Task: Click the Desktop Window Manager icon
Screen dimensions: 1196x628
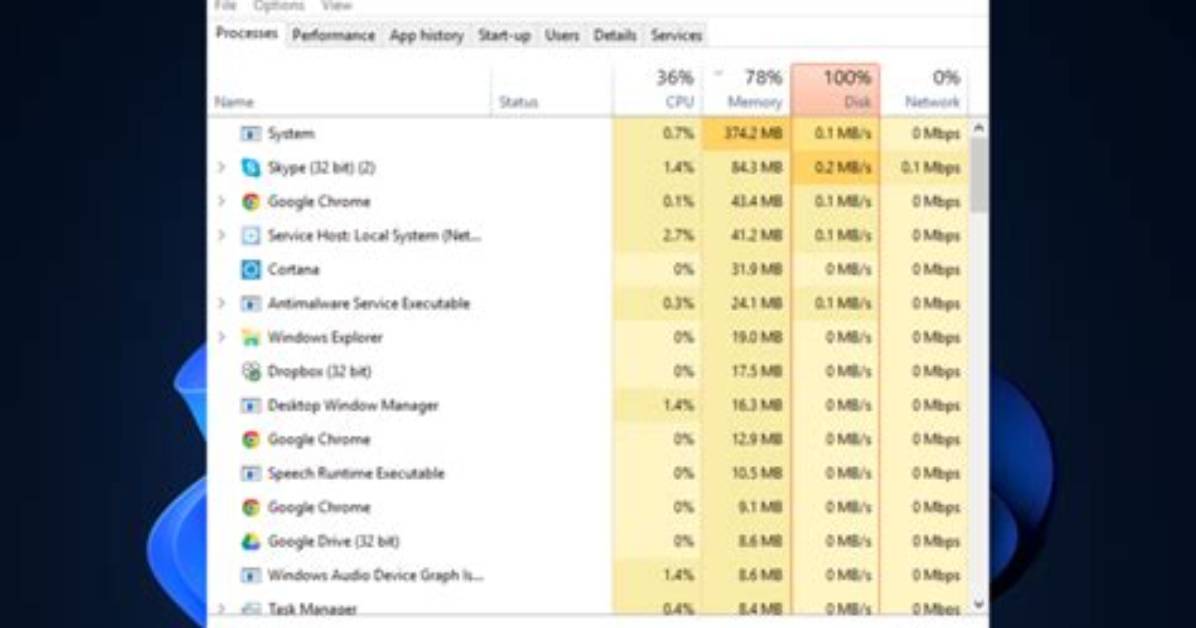Action: (250, 405)
